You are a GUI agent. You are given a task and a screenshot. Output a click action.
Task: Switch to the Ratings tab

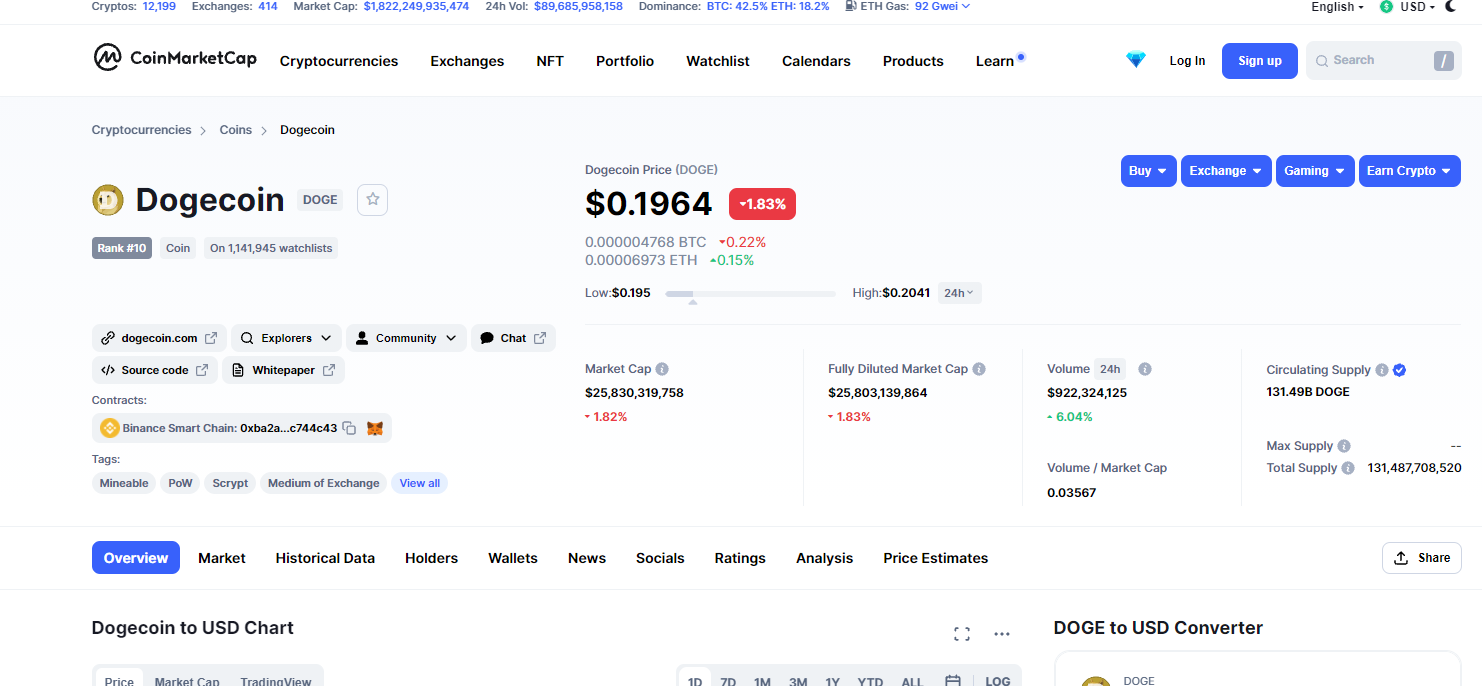740,558
